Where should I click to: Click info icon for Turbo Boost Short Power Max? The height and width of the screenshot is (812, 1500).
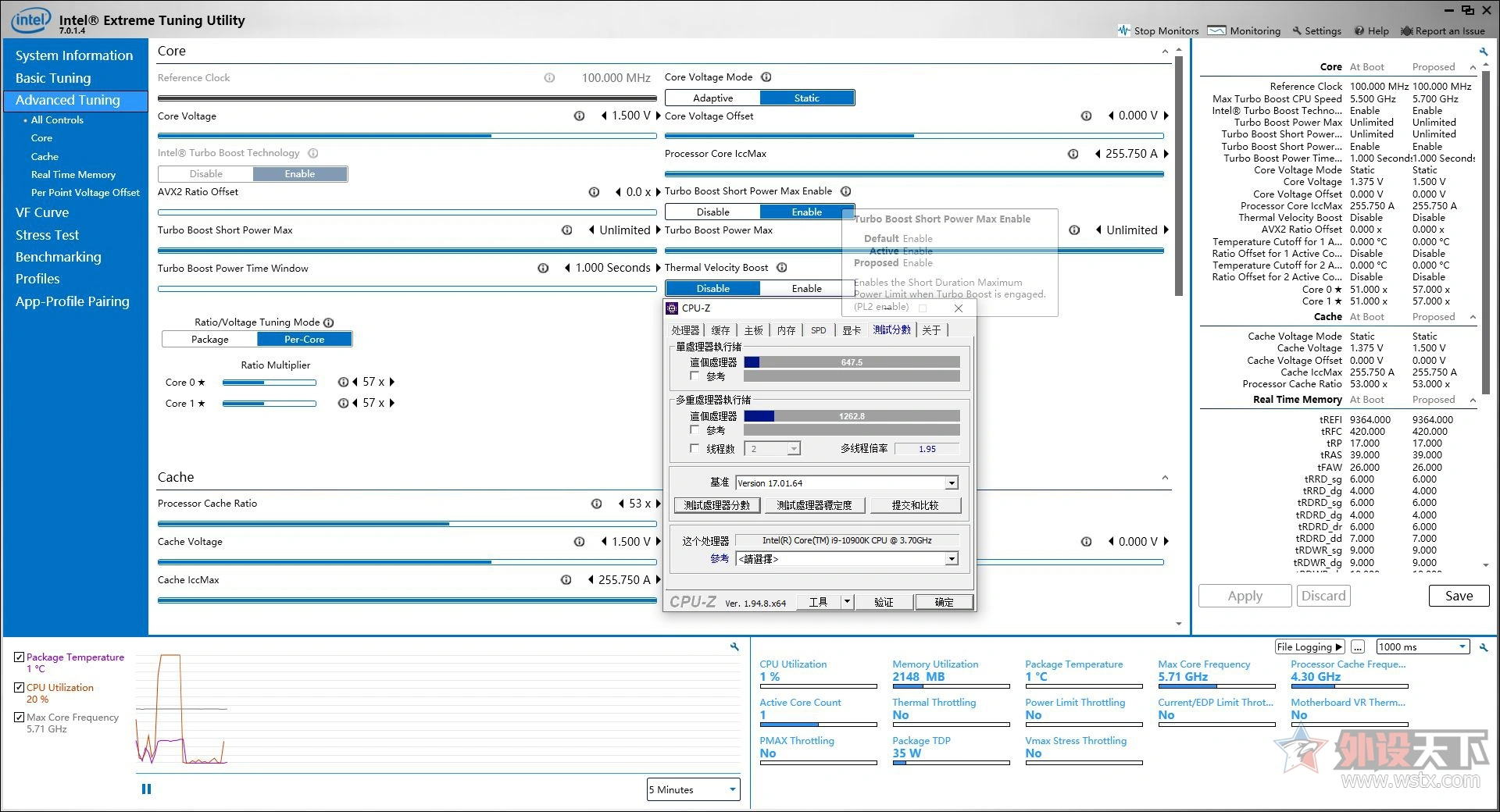click(567, 230)
